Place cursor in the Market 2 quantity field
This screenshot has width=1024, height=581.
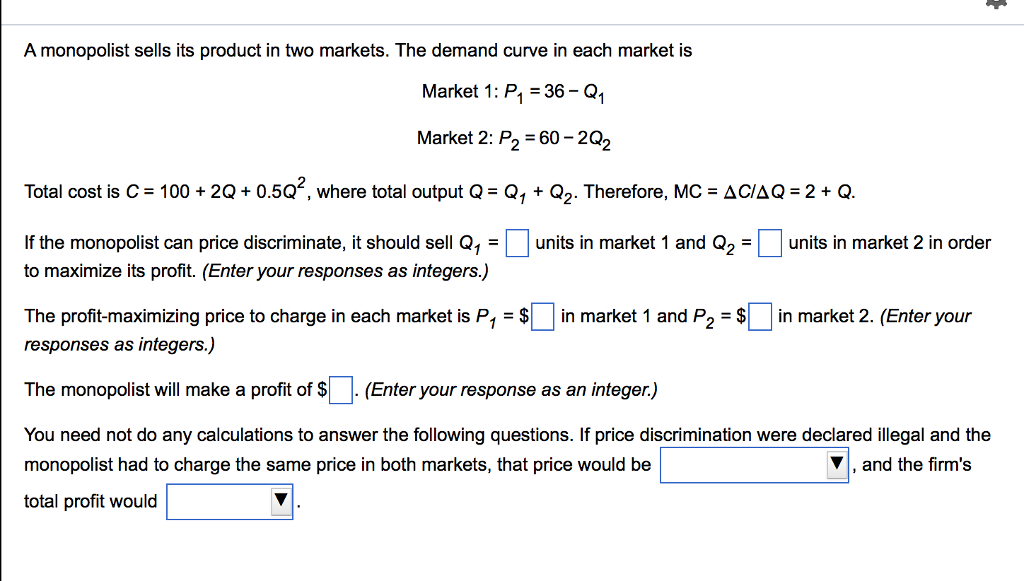tap(769, 242)
